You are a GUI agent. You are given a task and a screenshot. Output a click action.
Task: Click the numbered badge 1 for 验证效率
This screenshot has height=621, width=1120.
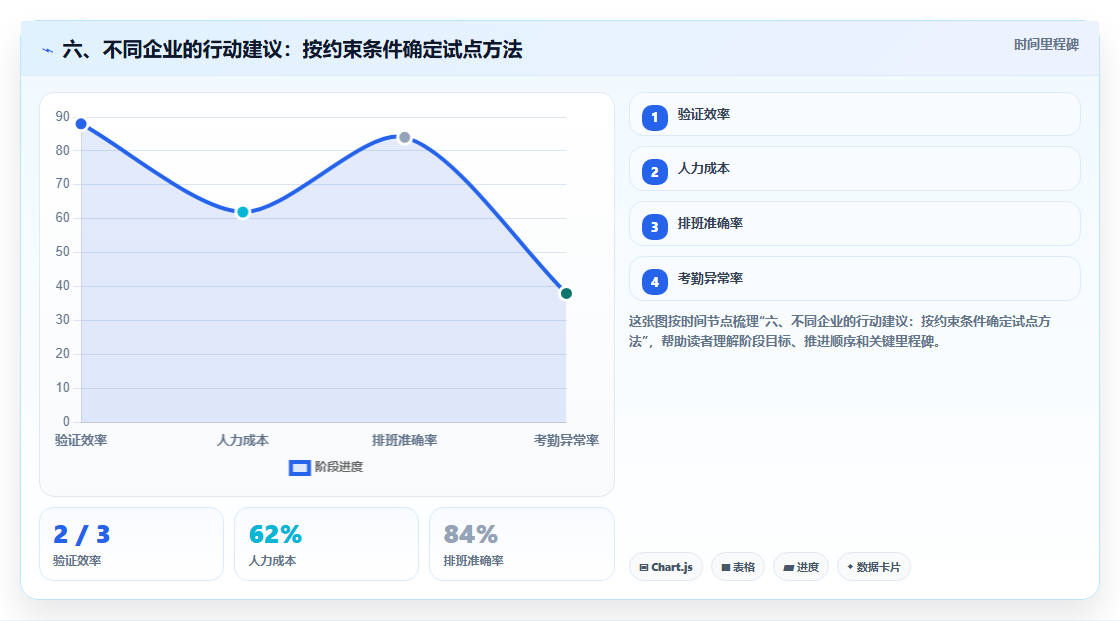tap(654, 117)
